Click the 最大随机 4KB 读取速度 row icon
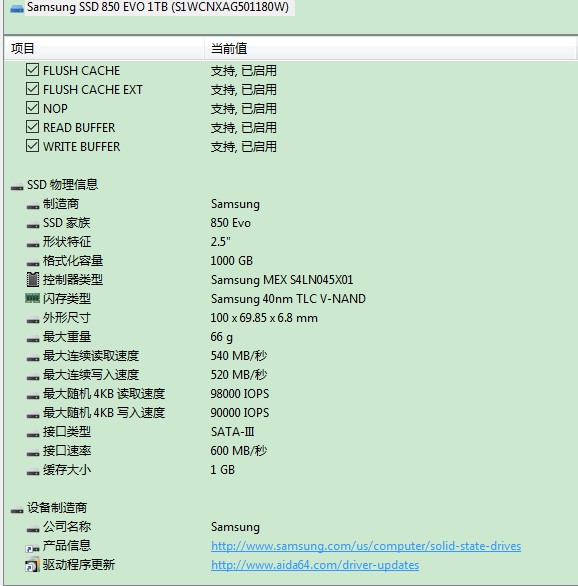 coord(33,396)
